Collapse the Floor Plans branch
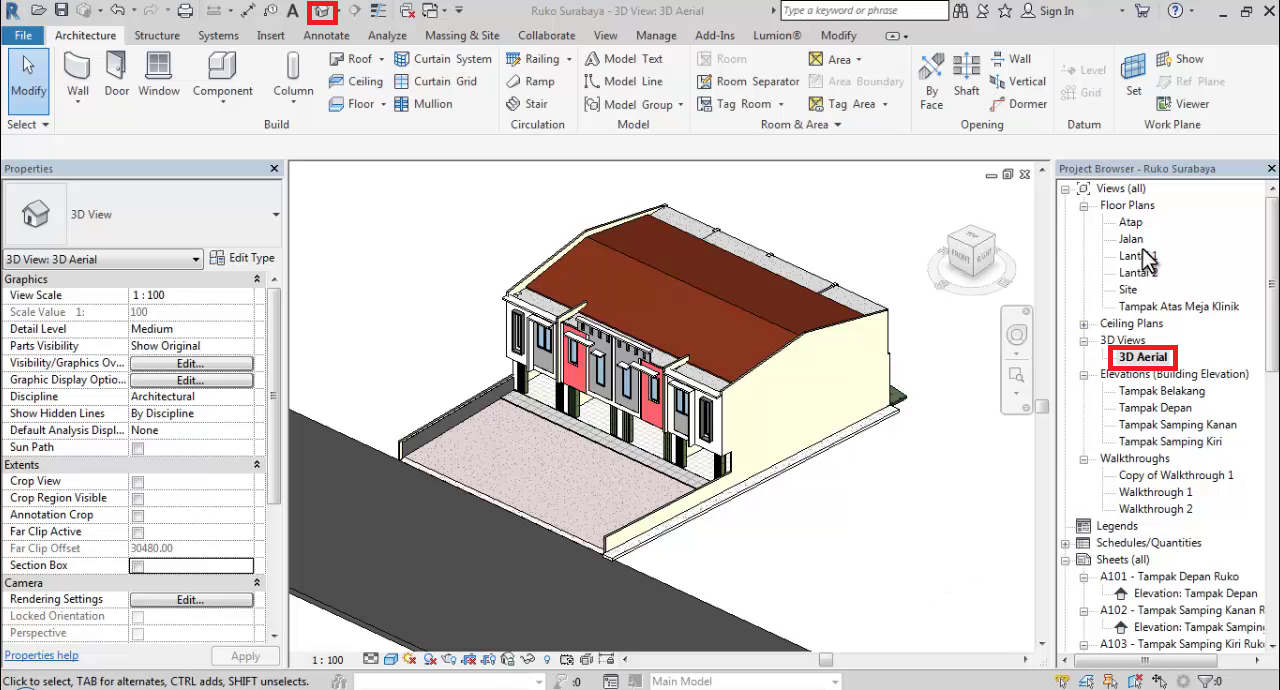This screenshot has height=690, width=1280. 1082,205
